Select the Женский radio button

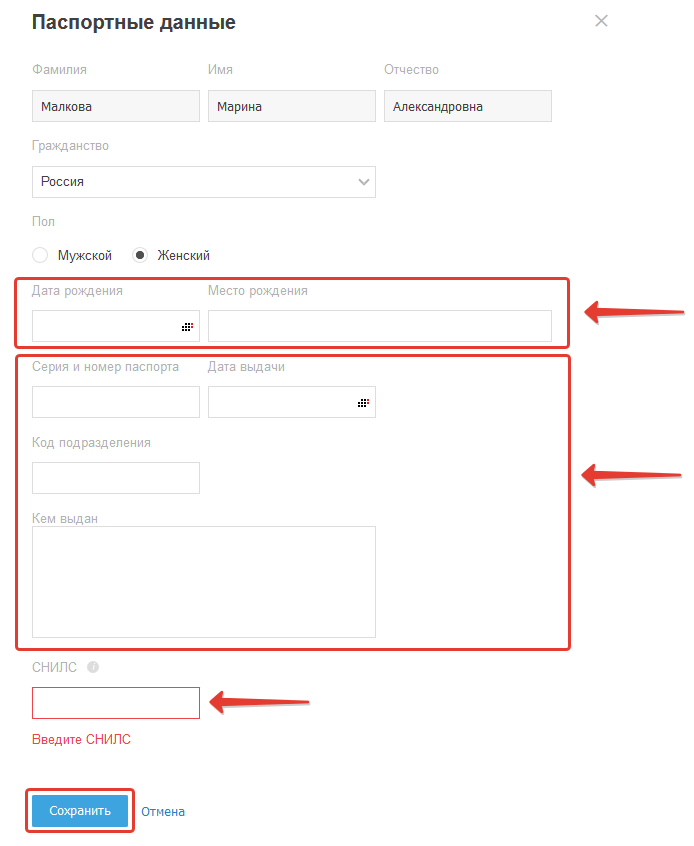coord(140,255)
